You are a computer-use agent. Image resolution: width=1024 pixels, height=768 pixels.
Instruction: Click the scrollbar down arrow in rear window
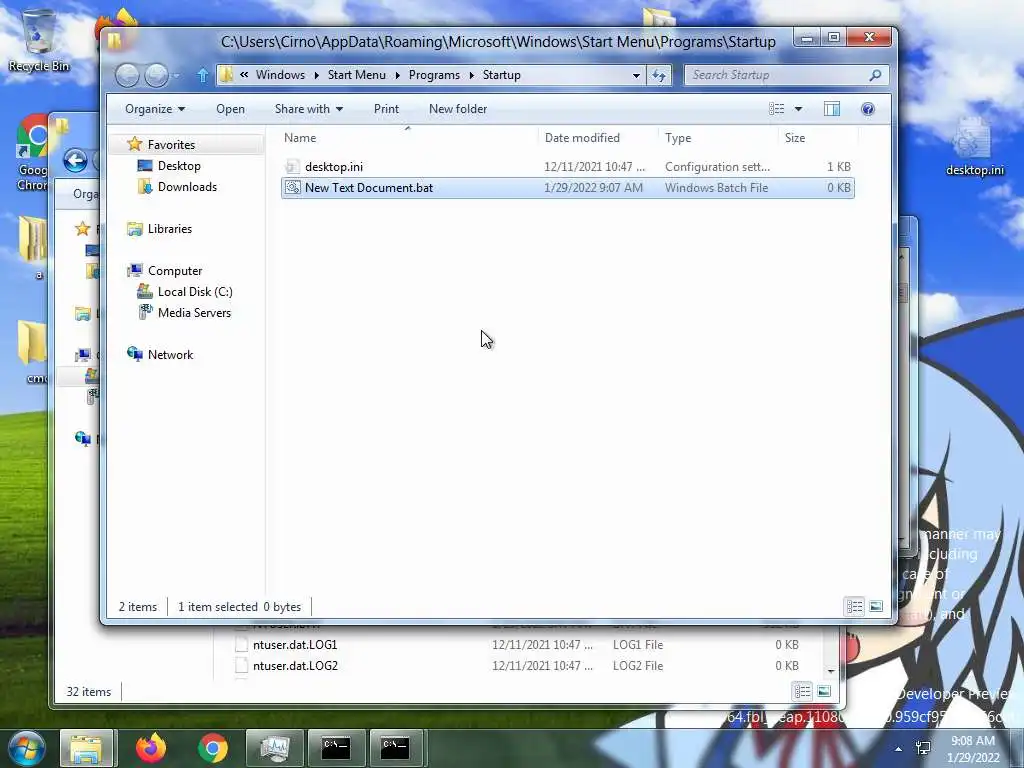pyautogui.click(x=831, y=671)
